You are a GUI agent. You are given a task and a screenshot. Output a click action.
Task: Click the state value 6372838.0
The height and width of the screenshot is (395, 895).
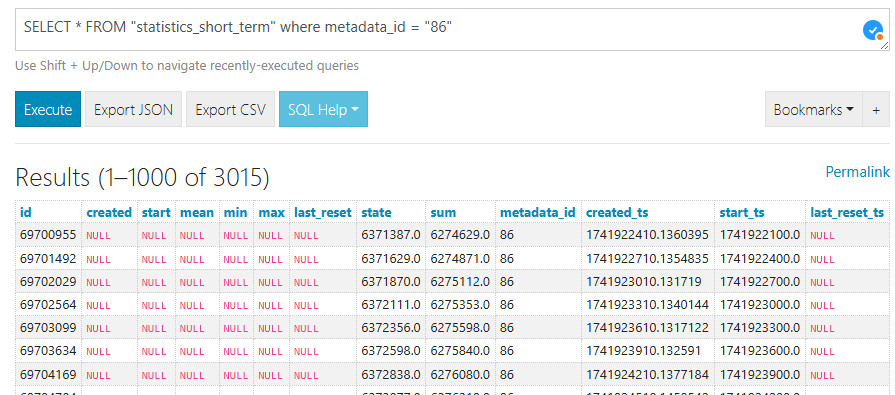click(391, 375)
